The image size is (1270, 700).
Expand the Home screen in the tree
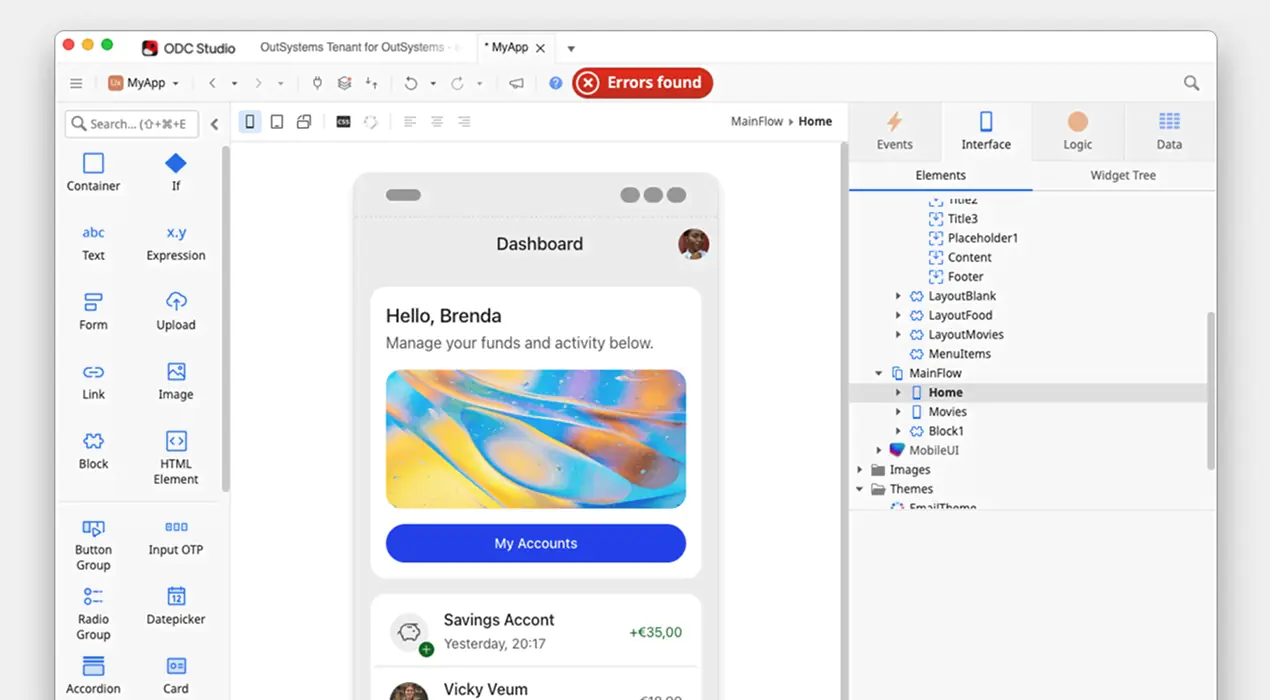click(x=897, y=392)
